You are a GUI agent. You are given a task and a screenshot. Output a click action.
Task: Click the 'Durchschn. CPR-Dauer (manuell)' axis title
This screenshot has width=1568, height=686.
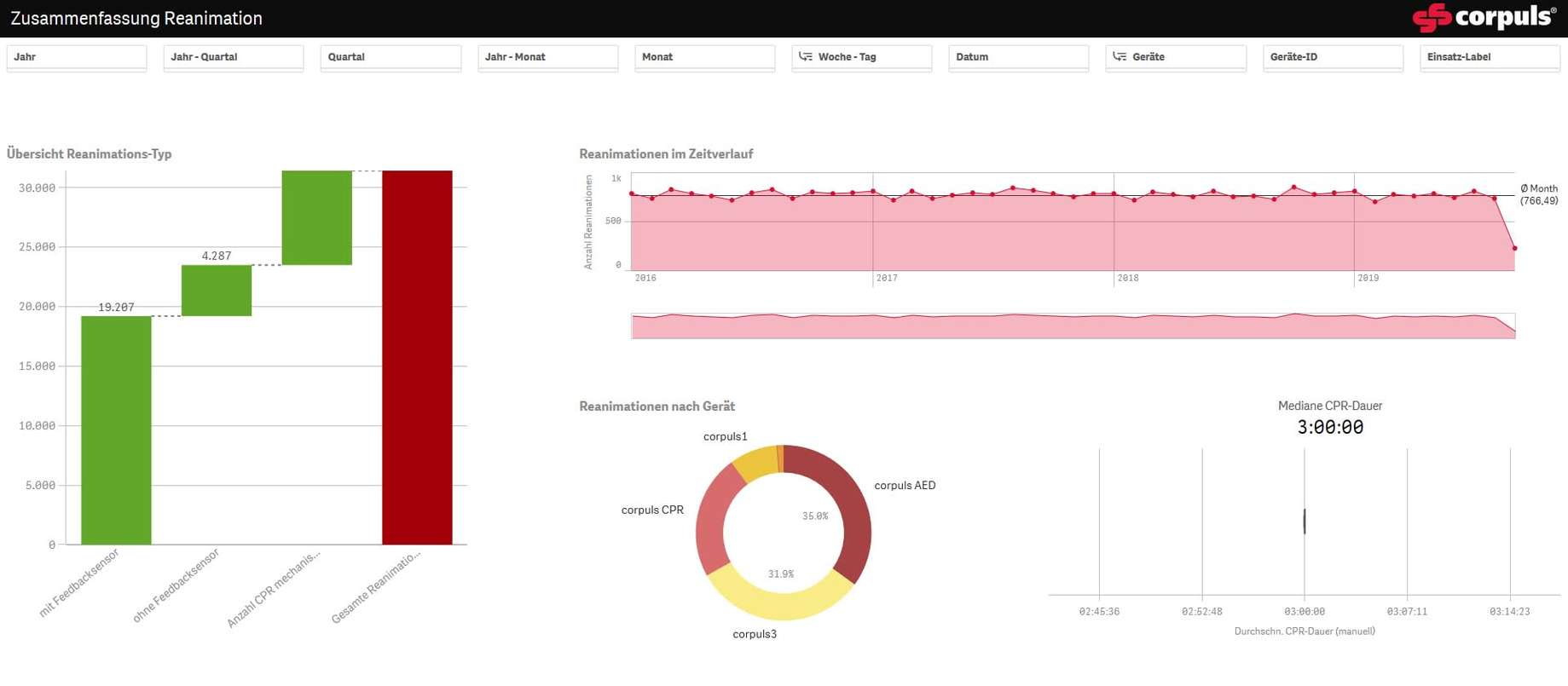[x=1305, y=631]
